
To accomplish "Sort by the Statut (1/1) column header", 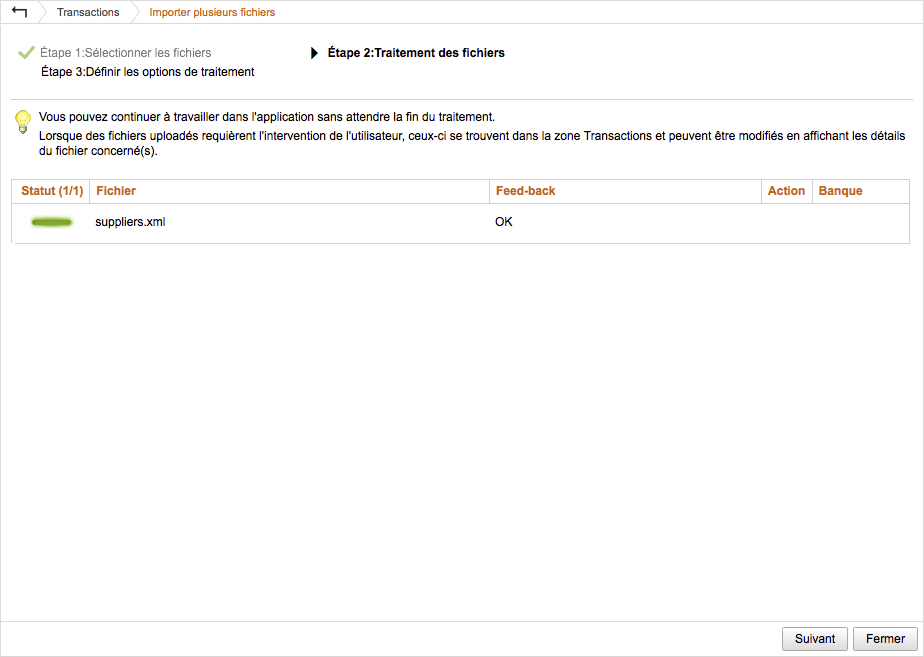I will click(52, 191).
